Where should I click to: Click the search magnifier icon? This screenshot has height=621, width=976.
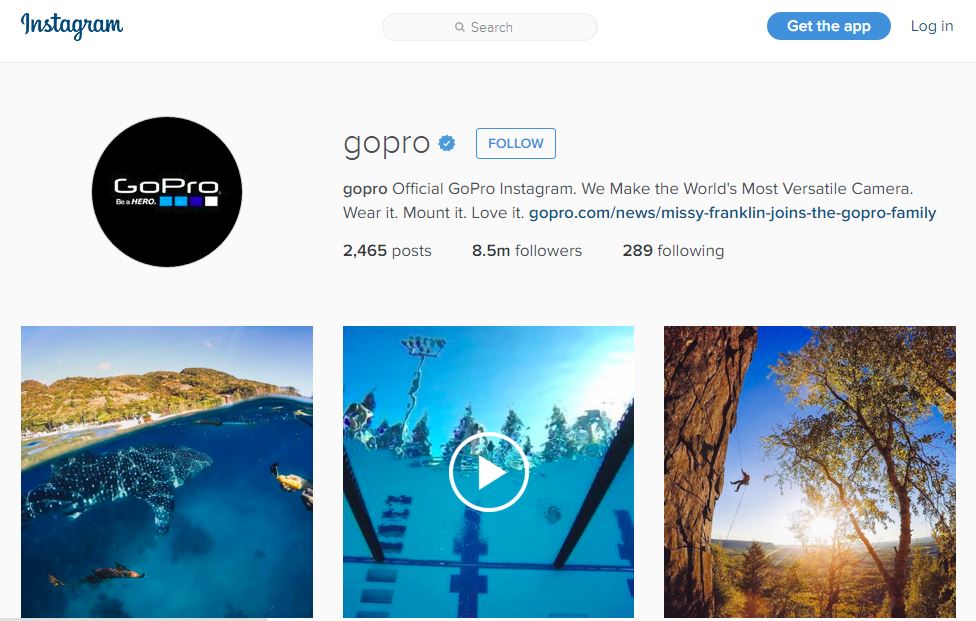coord(459,27)
